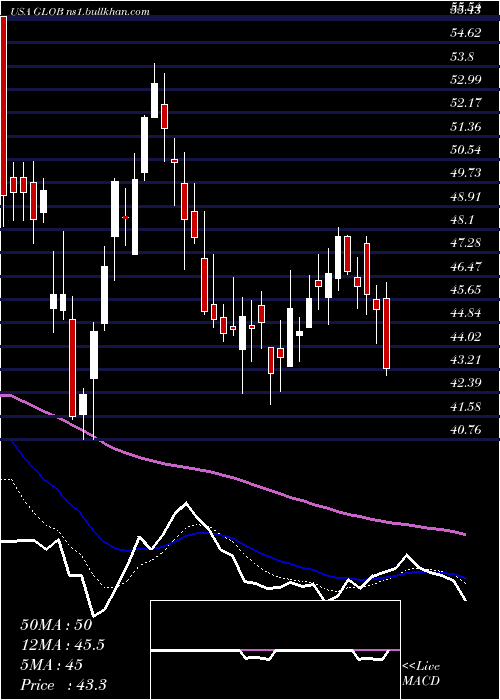Open the <<Live MACD link

click(x=421, y=674)
